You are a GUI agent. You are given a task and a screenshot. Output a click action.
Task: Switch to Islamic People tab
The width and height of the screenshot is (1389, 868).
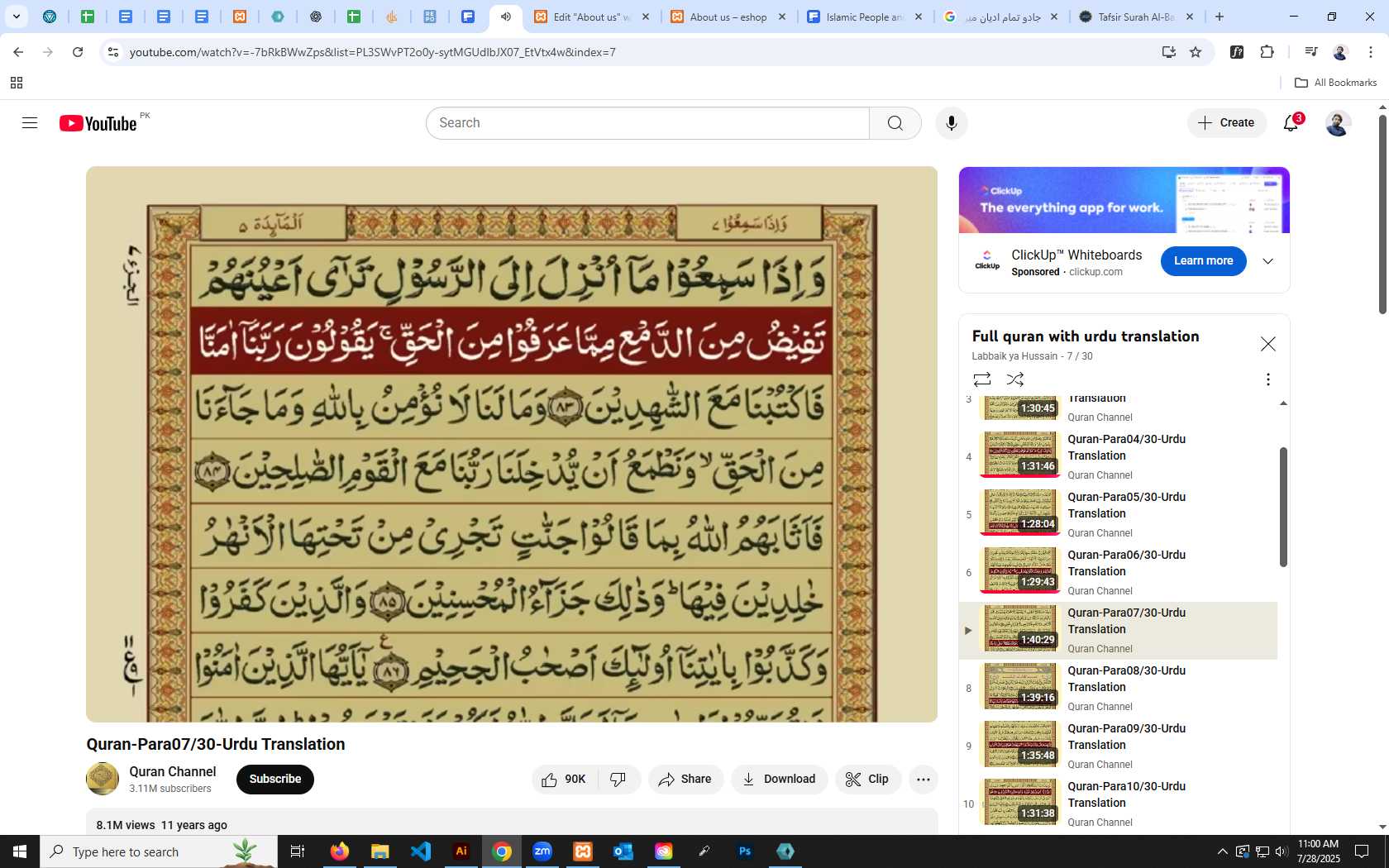(864, 17)
